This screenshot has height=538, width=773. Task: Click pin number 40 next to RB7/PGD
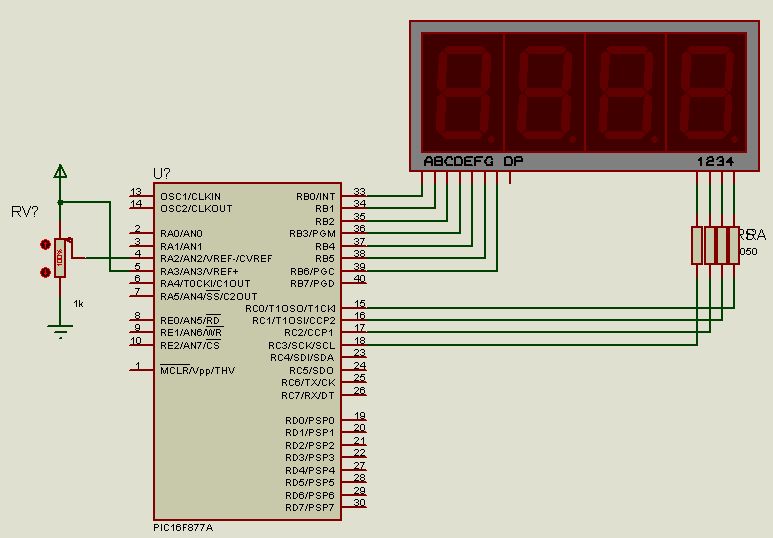tap(360, 278)
